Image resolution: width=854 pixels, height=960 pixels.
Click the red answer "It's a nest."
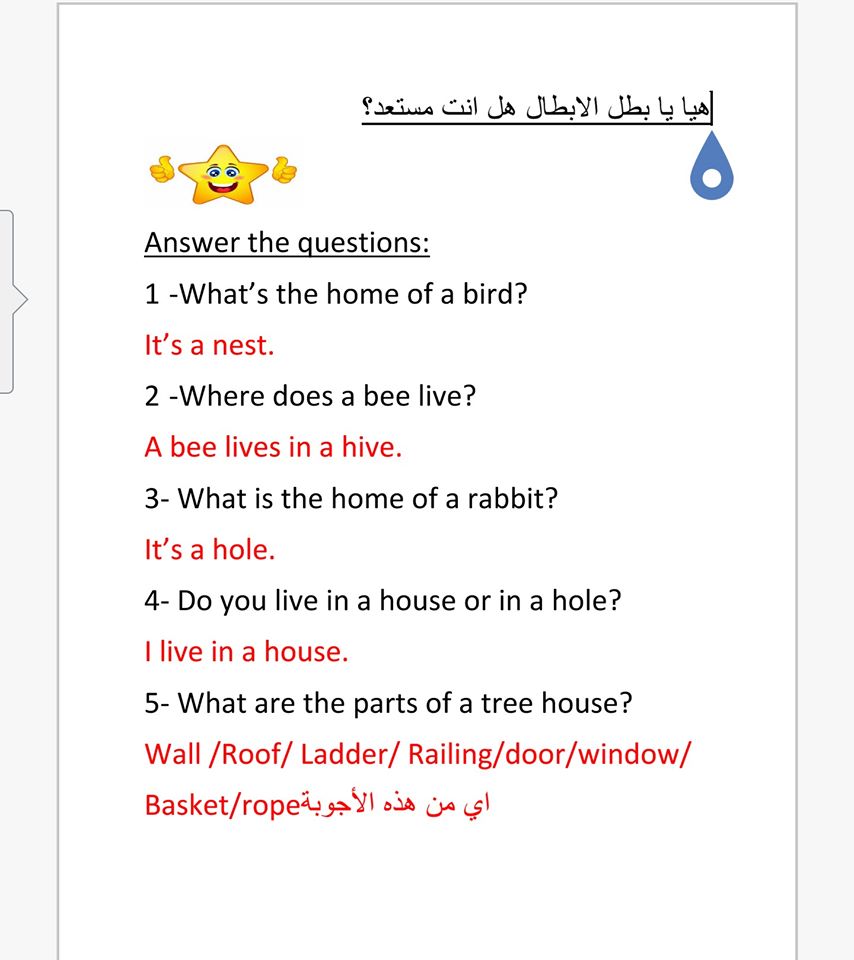(x=208, y=346)
